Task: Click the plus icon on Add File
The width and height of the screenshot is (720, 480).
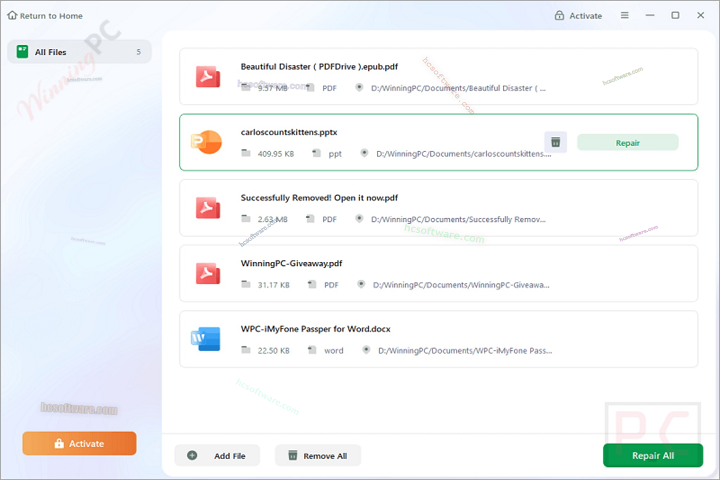Action: 192,455
